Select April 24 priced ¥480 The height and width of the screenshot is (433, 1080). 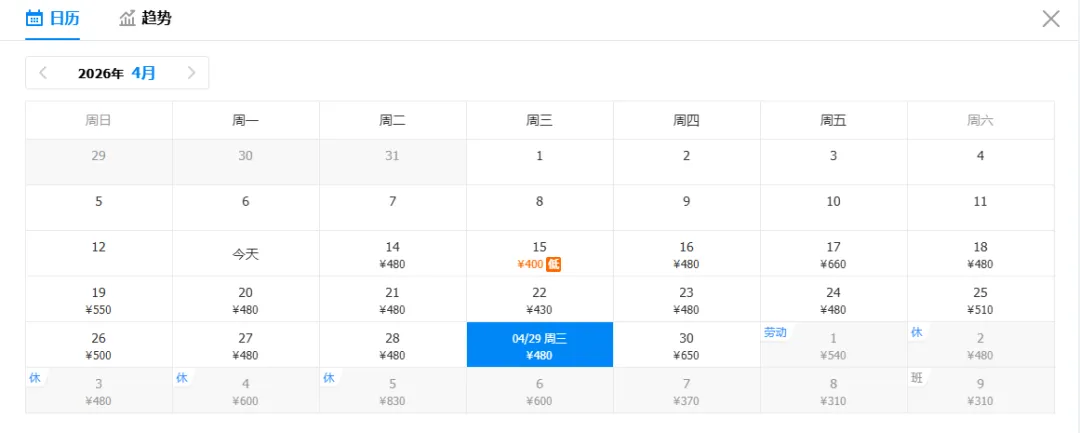pos(833,299)
